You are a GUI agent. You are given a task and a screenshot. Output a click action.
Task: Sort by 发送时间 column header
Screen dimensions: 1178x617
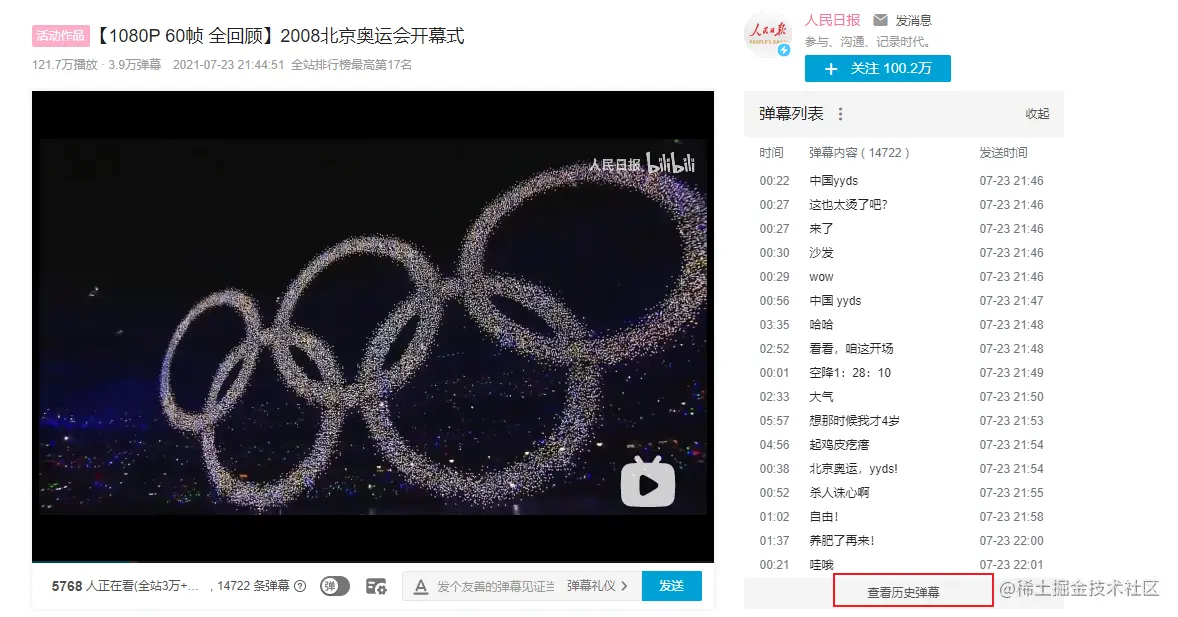(1003, 153)
